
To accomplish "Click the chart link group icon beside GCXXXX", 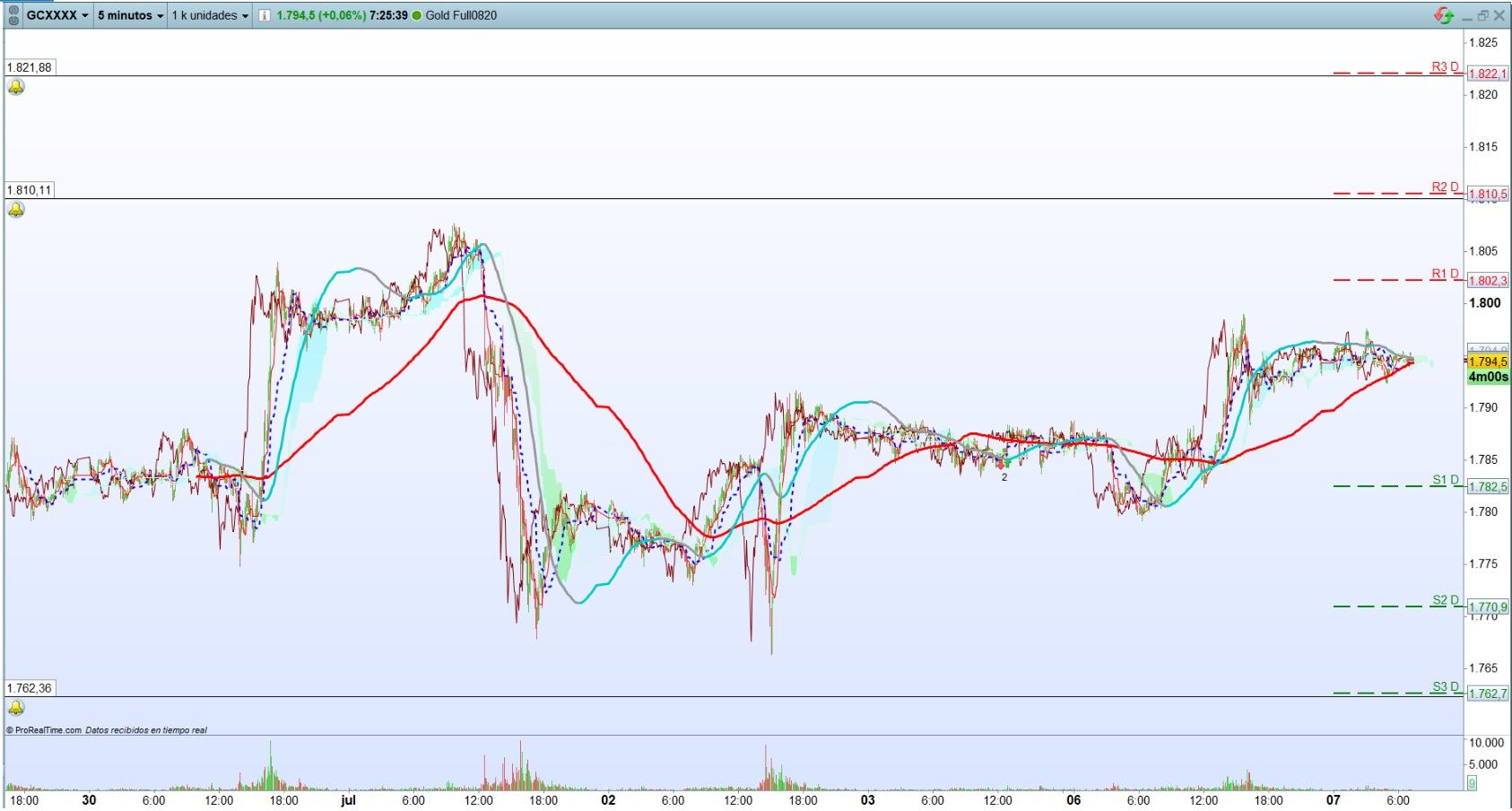I will (13, 15).
